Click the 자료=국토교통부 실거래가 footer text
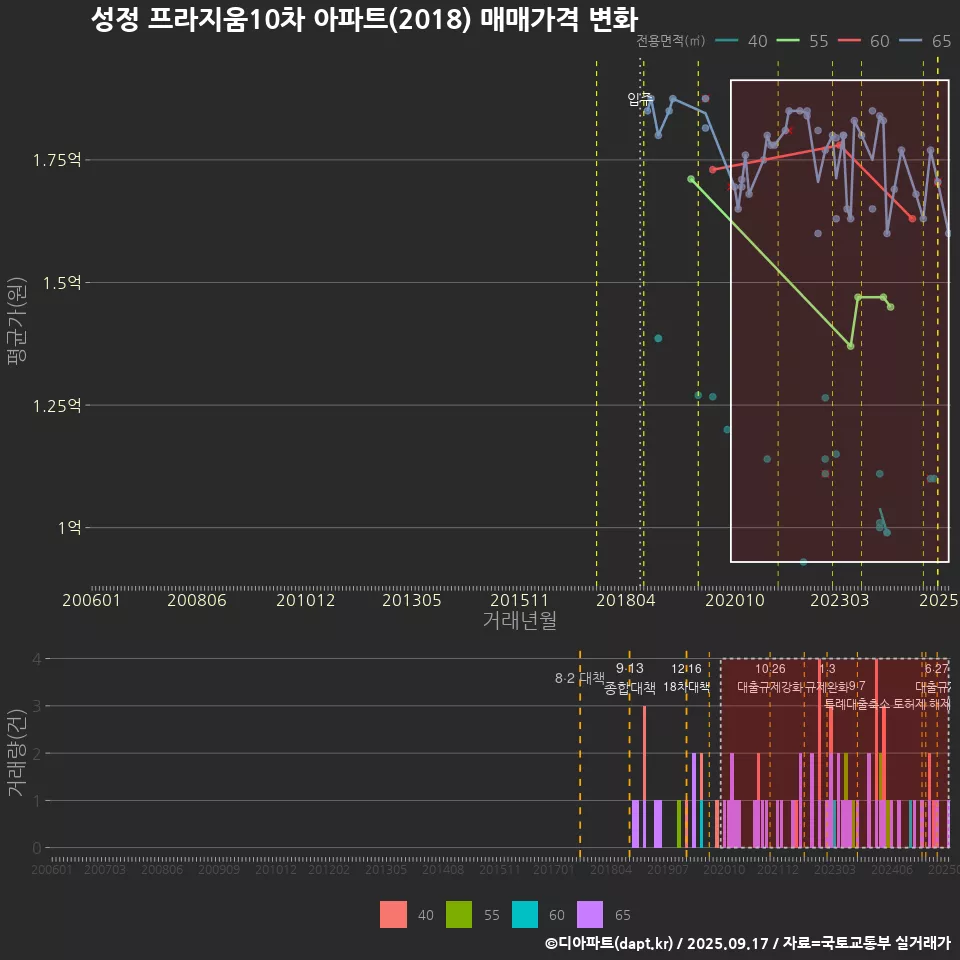 coord(866,943)
